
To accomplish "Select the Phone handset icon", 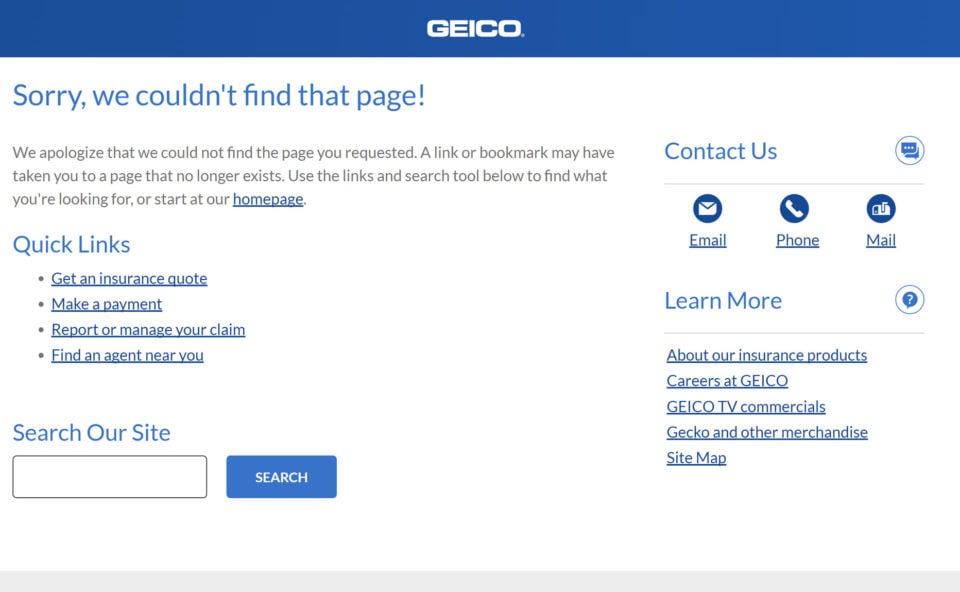I will coord(796,209).
